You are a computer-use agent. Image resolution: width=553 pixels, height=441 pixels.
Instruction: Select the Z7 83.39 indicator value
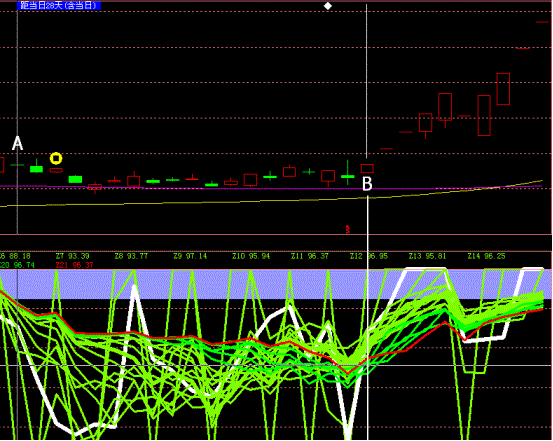click(x=73, y=256)
